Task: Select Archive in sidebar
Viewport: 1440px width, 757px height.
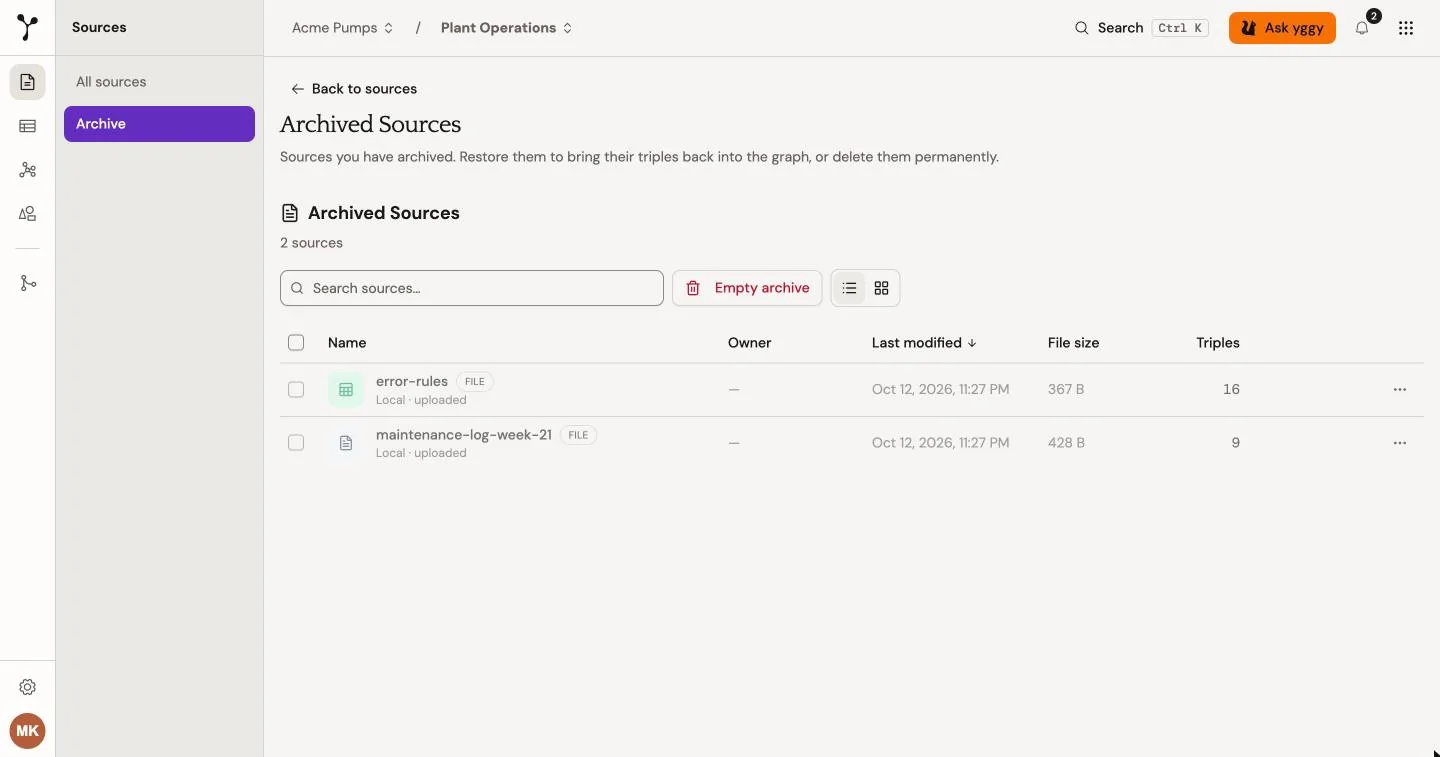Action: pos(159,124)
